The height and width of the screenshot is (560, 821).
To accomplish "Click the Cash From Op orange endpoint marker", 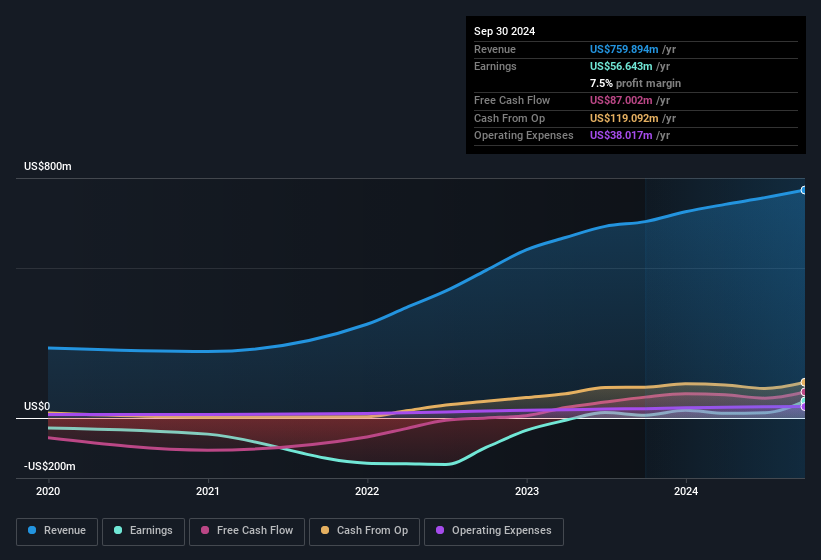I will point(804,383).
